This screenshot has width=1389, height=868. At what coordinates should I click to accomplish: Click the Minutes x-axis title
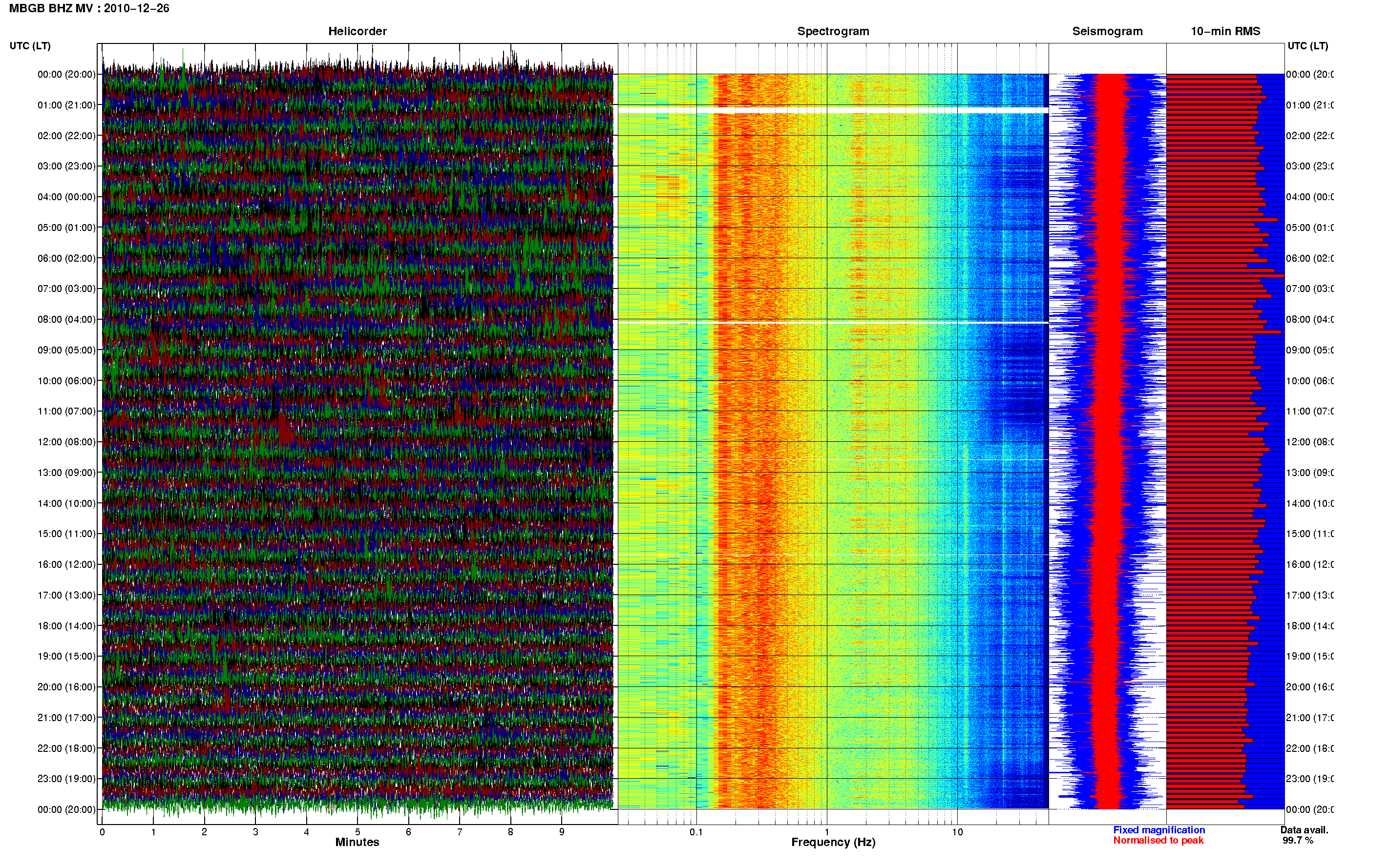(357, 842)
